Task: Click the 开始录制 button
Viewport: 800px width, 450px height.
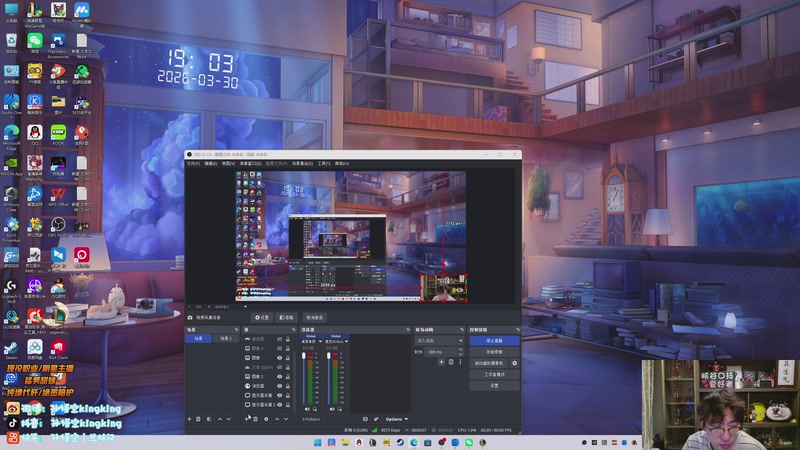Action: (x=494, y=352)
